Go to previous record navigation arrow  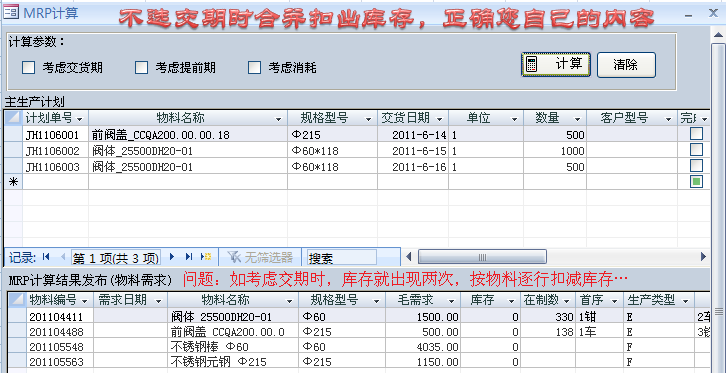(x=63, y=257)
